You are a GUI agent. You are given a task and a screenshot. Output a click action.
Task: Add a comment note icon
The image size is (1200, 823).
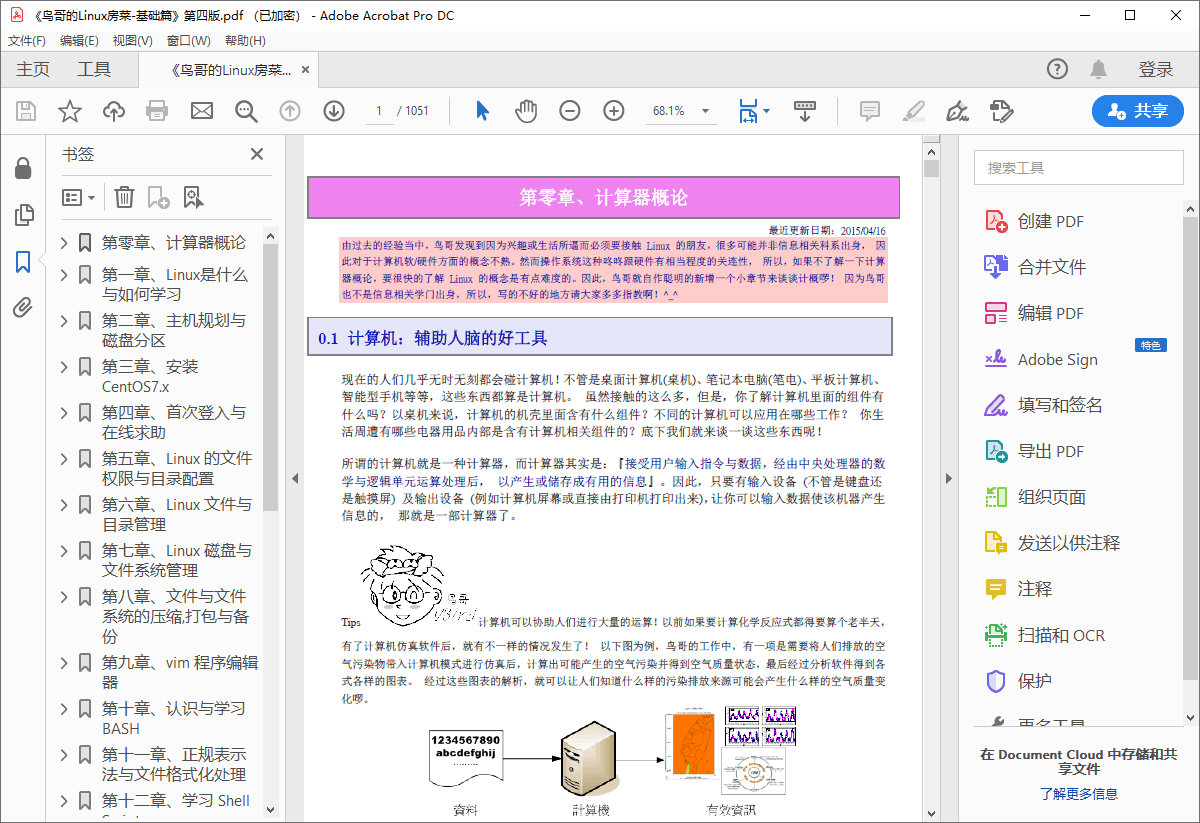coord(870,111)
